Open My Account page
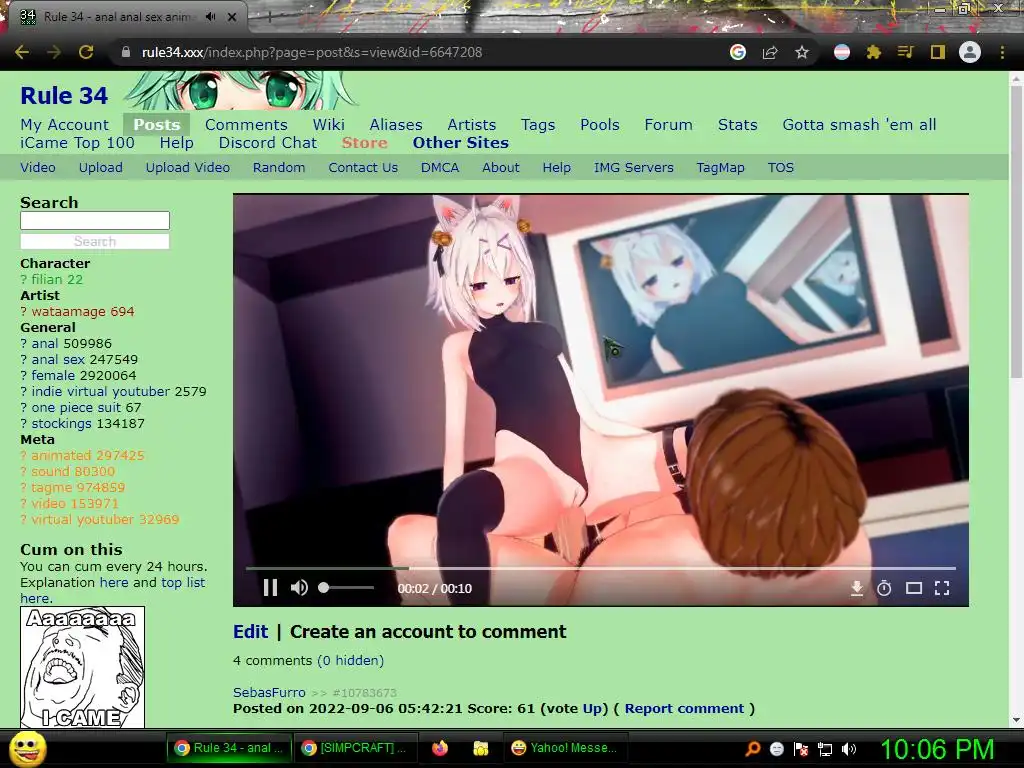 [x=65, y=125]
